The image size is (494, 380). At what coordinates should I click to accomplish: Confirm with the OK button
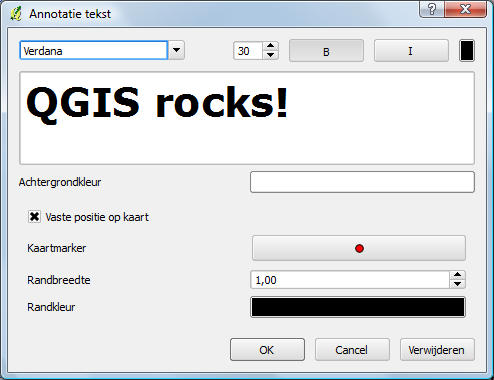[267, 350]
